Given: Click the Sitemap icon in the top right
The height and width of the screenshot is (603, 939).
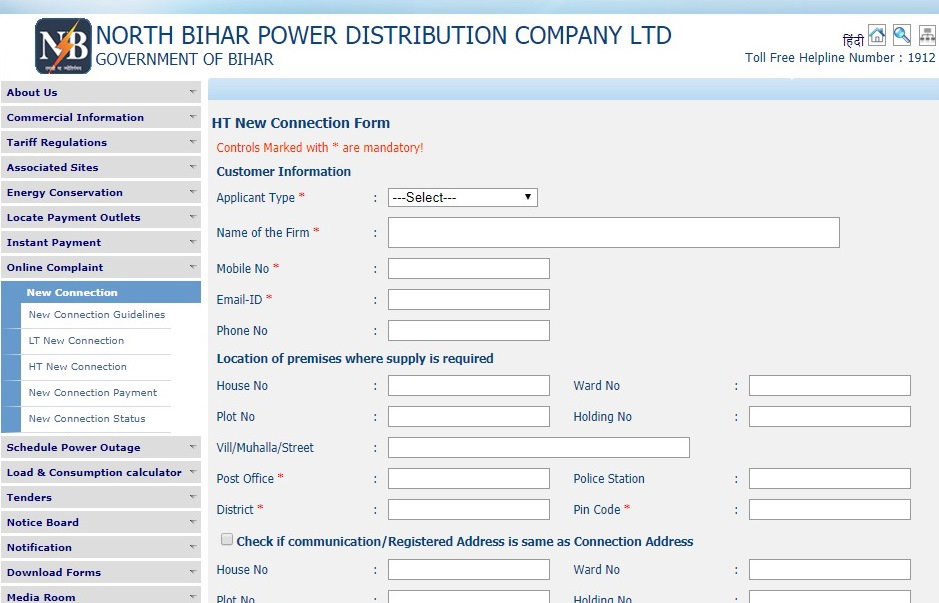Looking at the screenshot, I should [x=925, y=34].
